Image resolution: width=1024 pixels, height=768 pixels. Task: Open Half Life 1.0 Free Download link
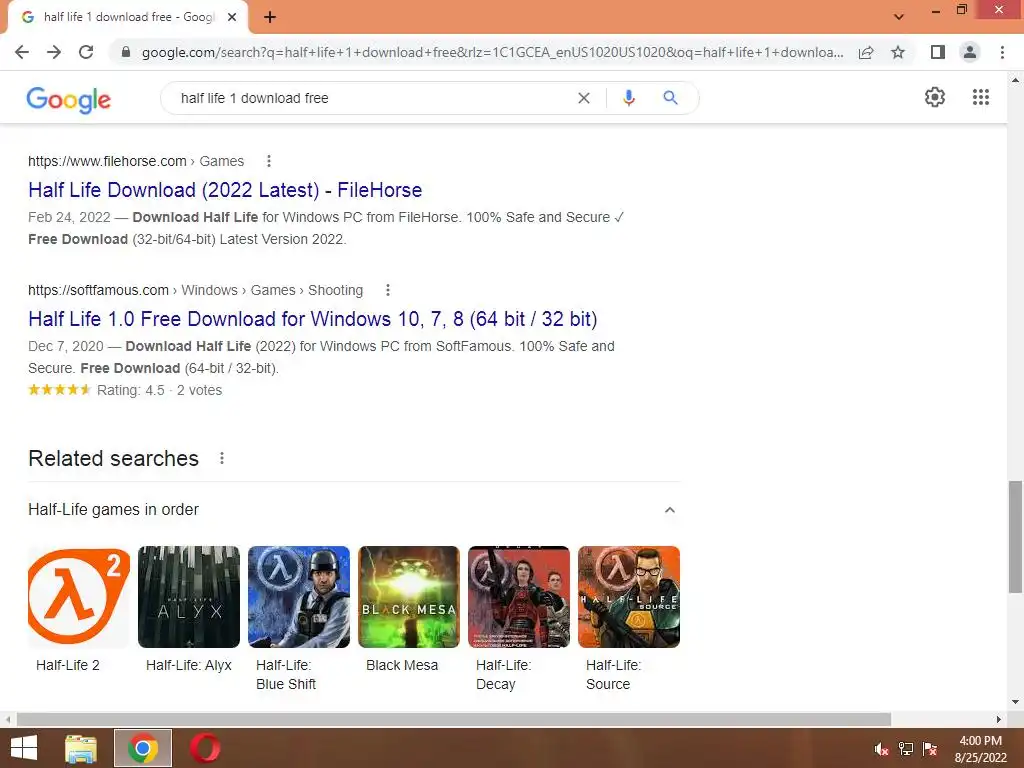click(x=313, y=319)
